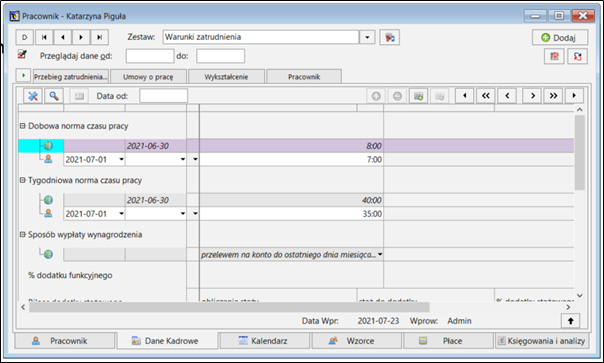This screenshot has width=604, height=363.
Task: Click the filled left-triangle navigation button
Action: tap(465, 96)
